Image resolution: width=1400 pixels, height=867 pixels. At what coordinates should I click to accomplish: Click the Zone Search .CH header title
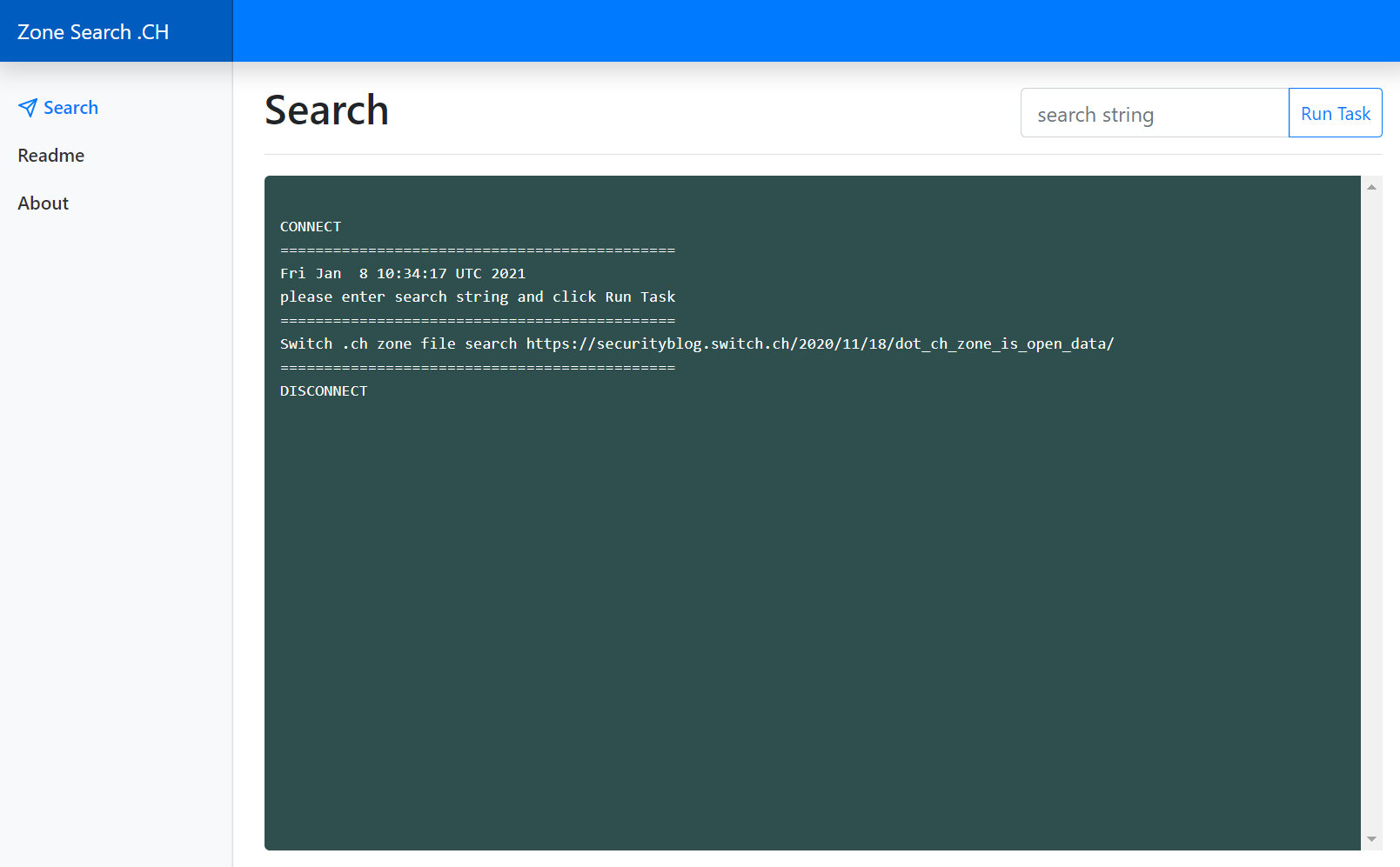tap(93, 31)
